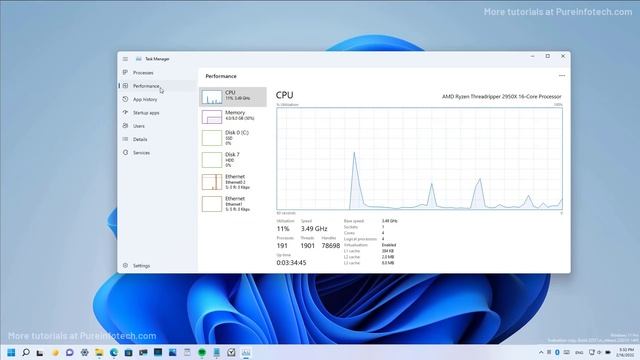640x360 pixels.
Task: Click the AMD Ryzen Threadripper processor name
Action: 502,97
